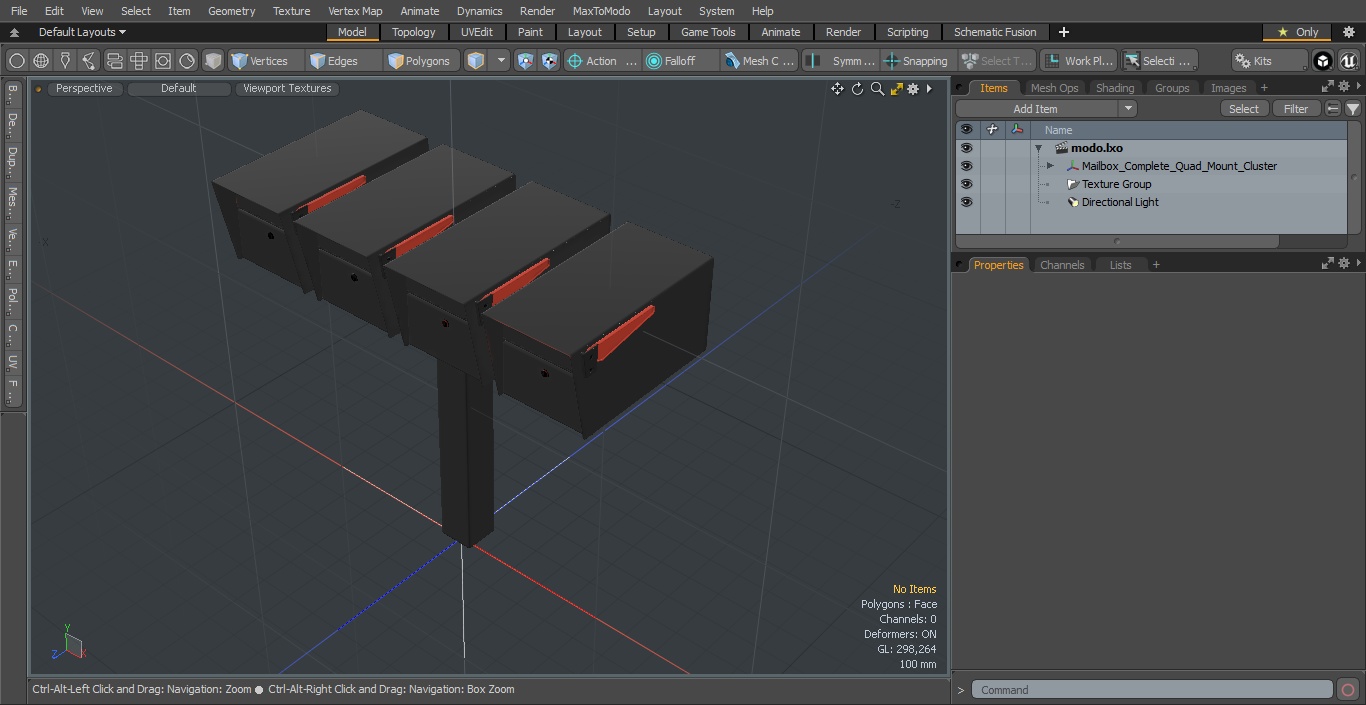
Task: Click the Unreal Engine icon
Action: 1348,61
